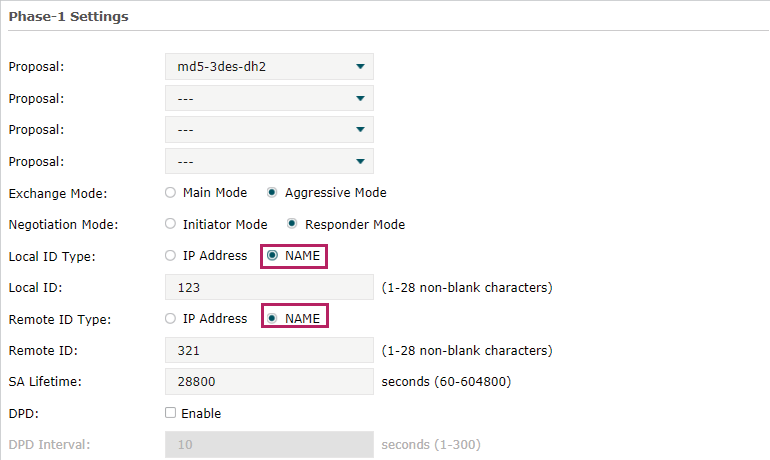Pick Responder Mode radio button
This screenshot has width=770, height=460.
292,224
